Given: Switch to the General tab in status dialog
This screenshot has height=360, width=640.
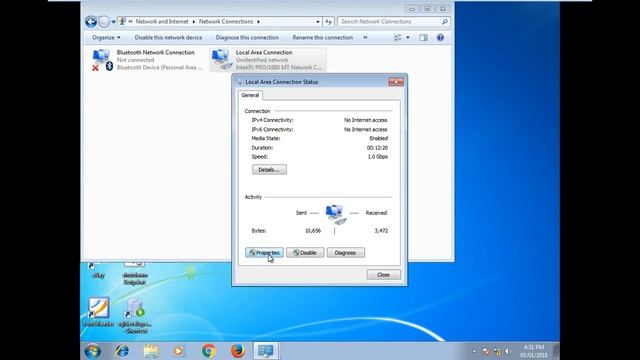Looking at the screenshot, I should pyautogui.click(x=250, y=95).
